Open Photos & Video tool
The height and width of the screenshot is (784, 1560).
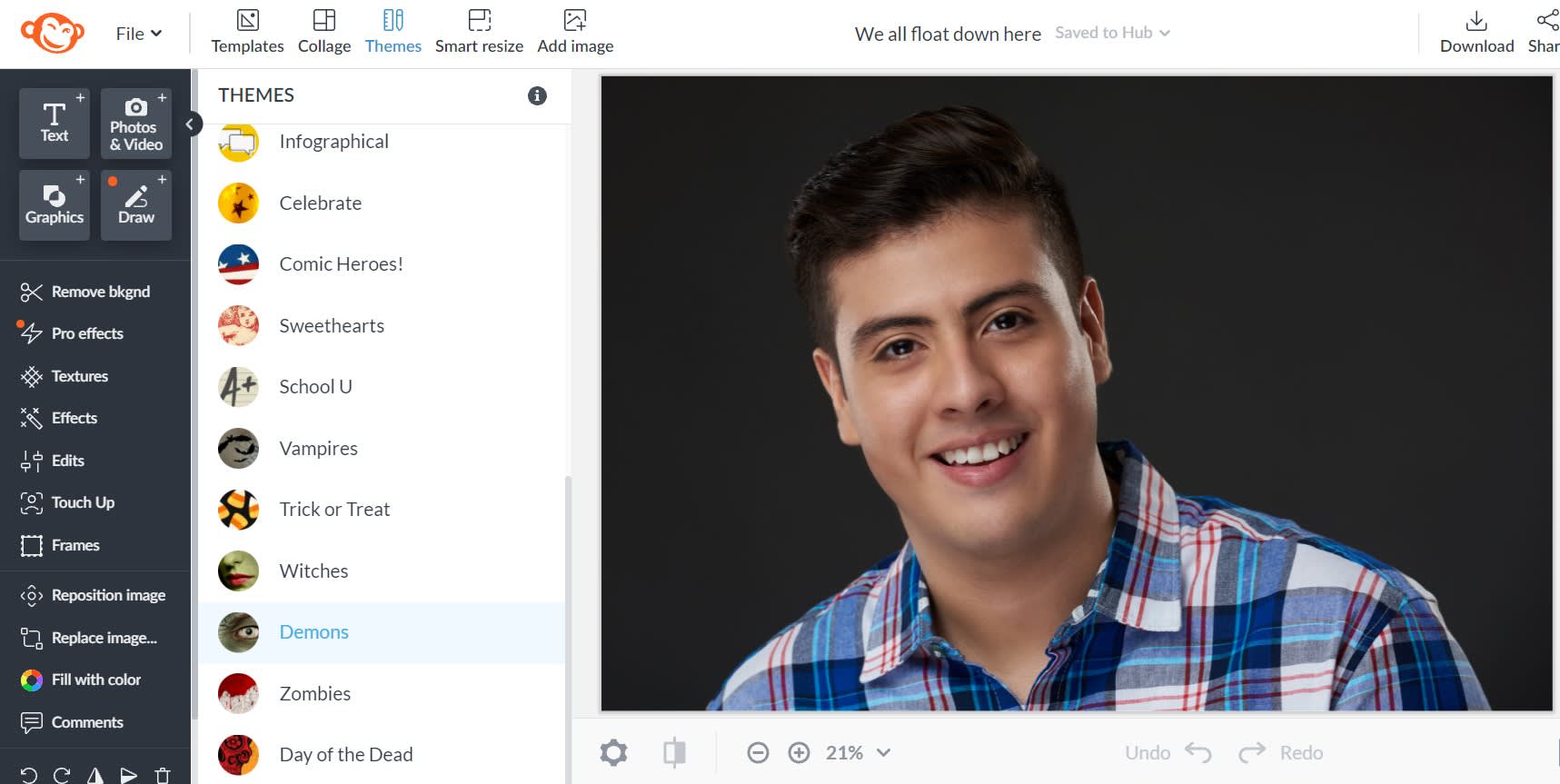point(136,123)
